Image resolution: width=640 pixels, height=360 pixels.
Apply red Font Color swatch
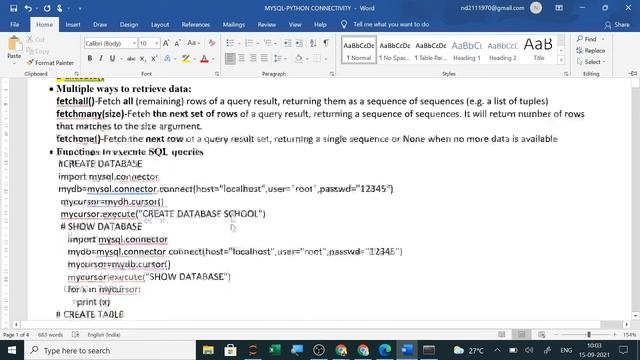click(204, 59)
